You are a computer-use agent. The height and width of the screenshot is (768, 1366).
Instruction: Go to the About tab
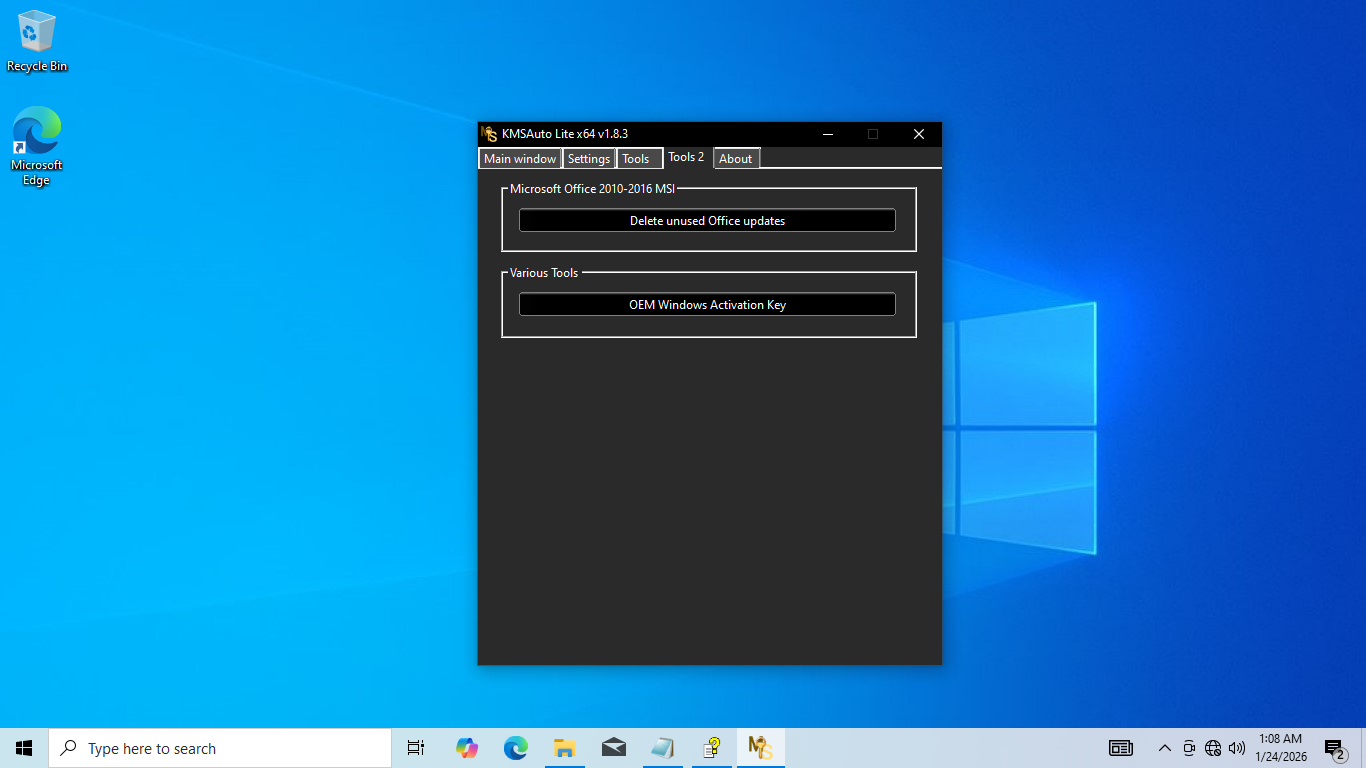736,159
